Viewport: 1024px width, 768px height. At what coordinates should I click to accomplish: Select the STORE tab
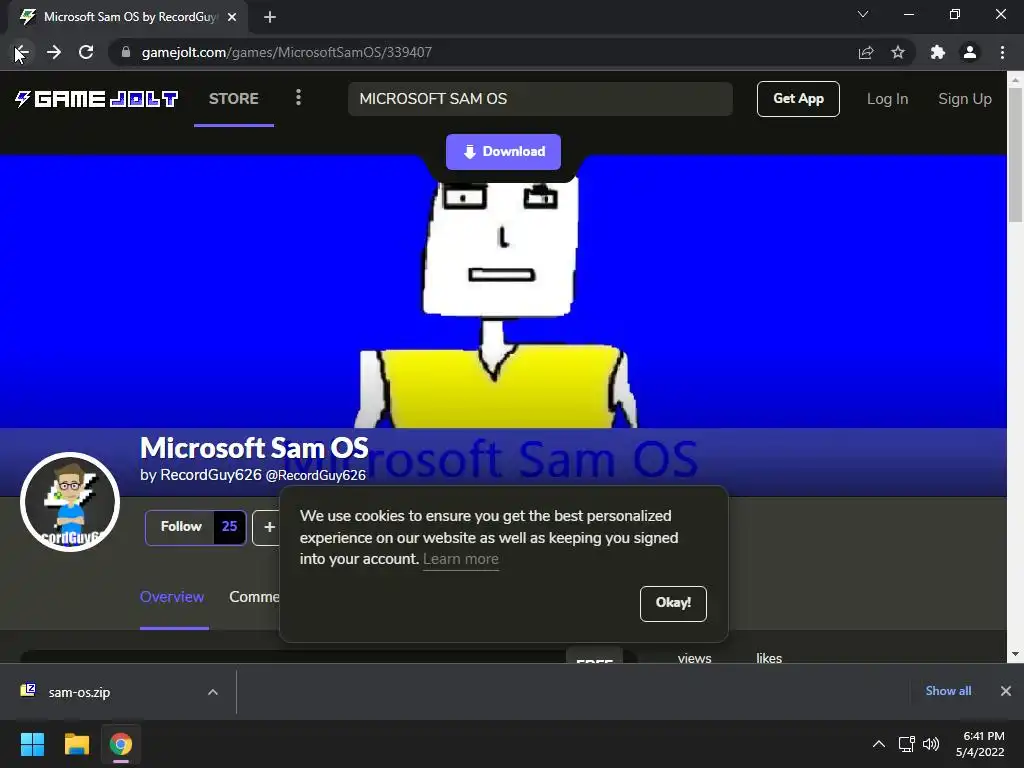pyautogui.click(x=234, y=99)
